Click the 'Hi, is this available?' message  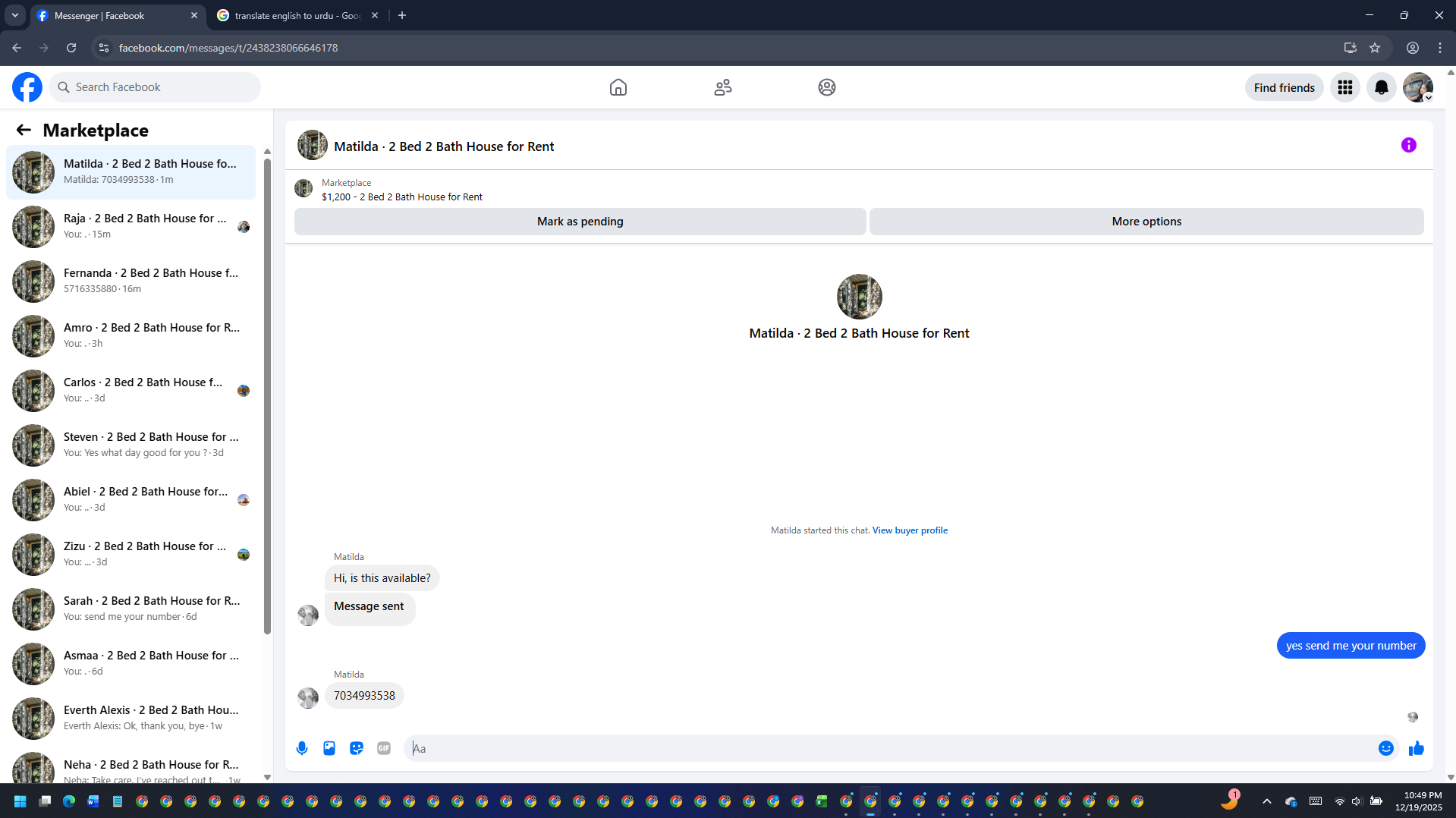(382, 578)
